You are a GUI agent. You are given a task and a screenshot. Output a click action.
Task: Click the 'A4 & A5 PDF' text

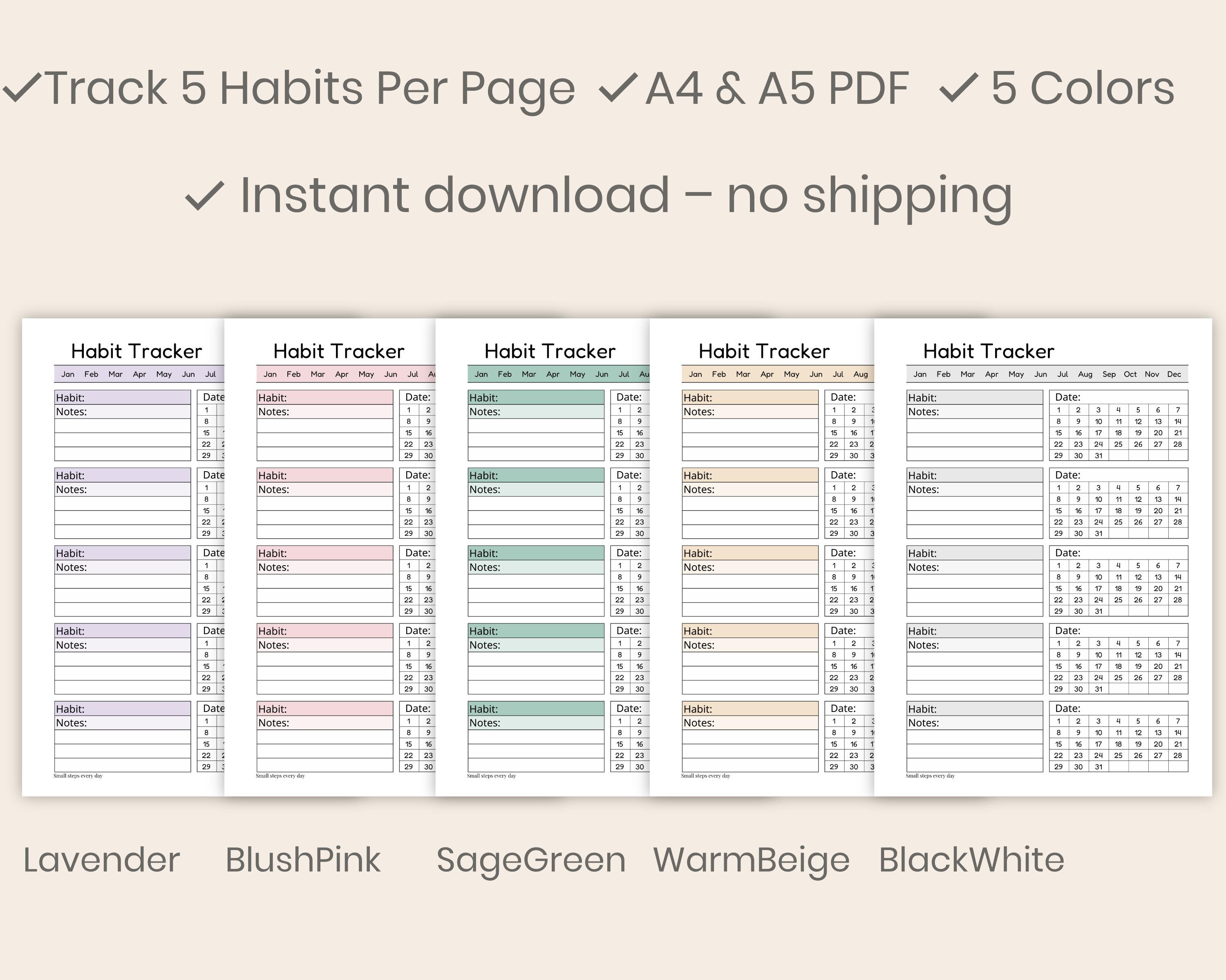point(777,89)
